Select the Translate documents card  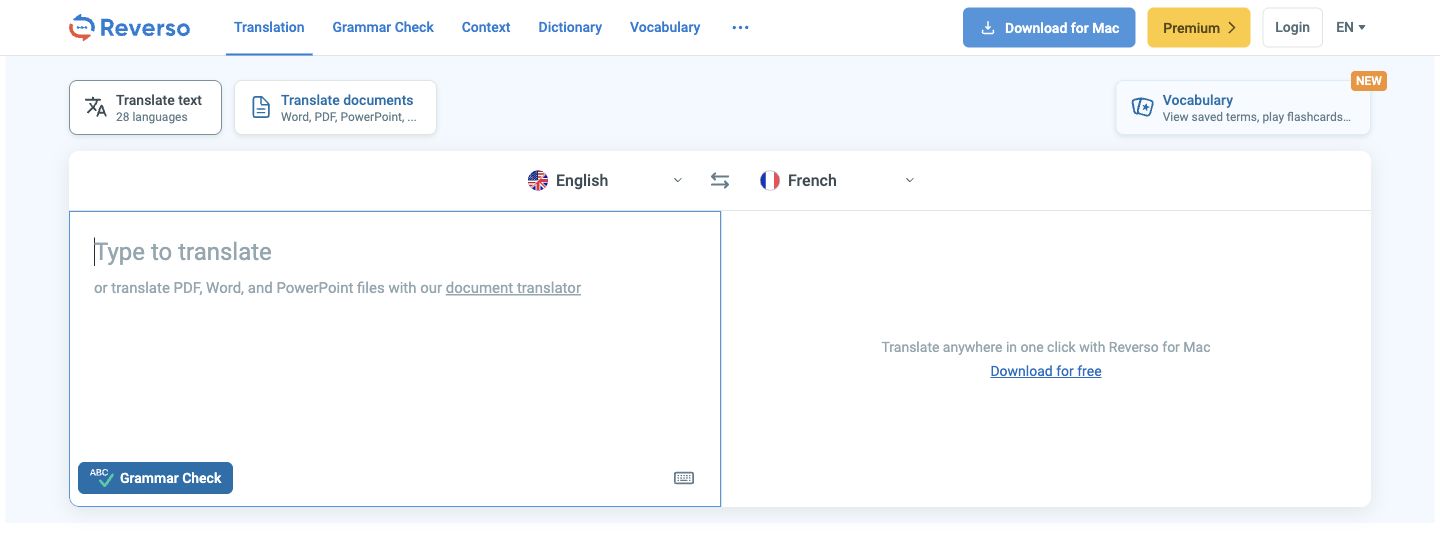(335, 108)
